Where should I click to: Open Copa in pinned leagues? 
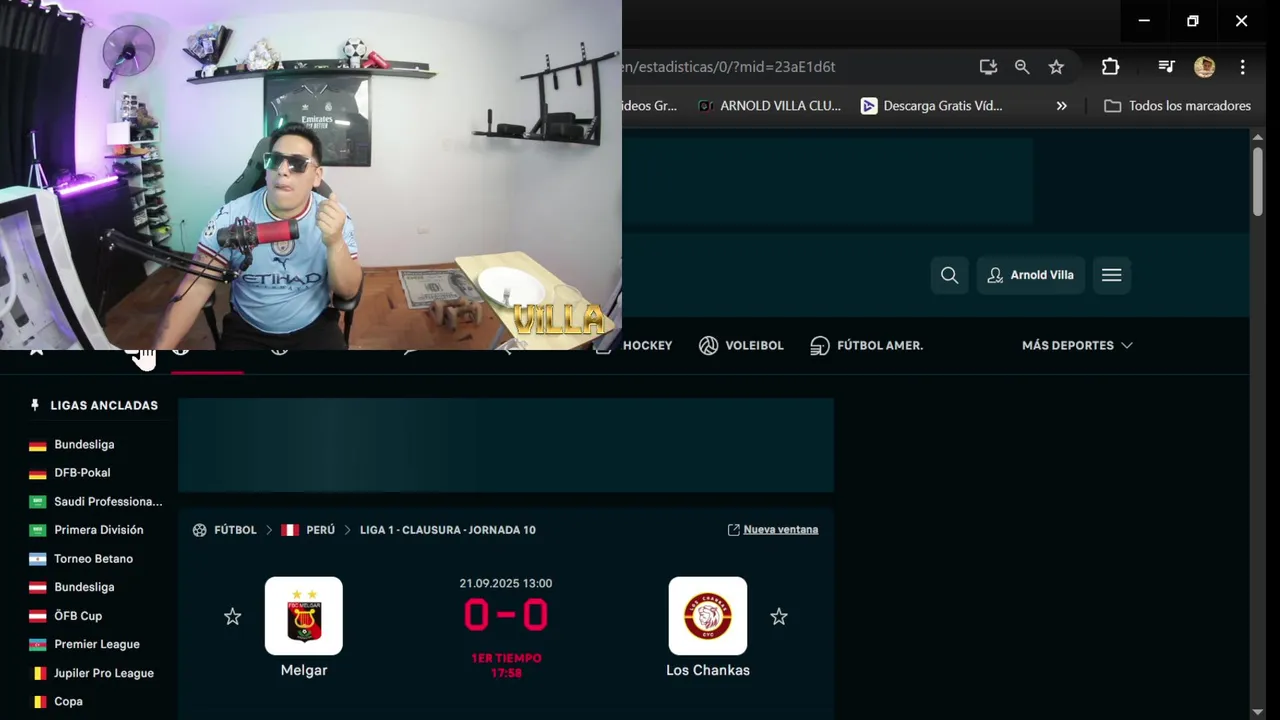click(x=68, y=702)
